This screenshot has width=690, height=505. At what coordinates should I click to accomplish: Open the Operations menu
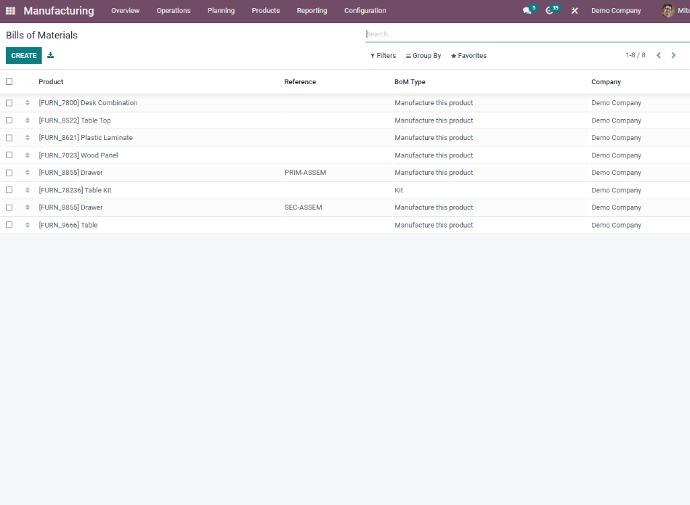pos(173,11)
